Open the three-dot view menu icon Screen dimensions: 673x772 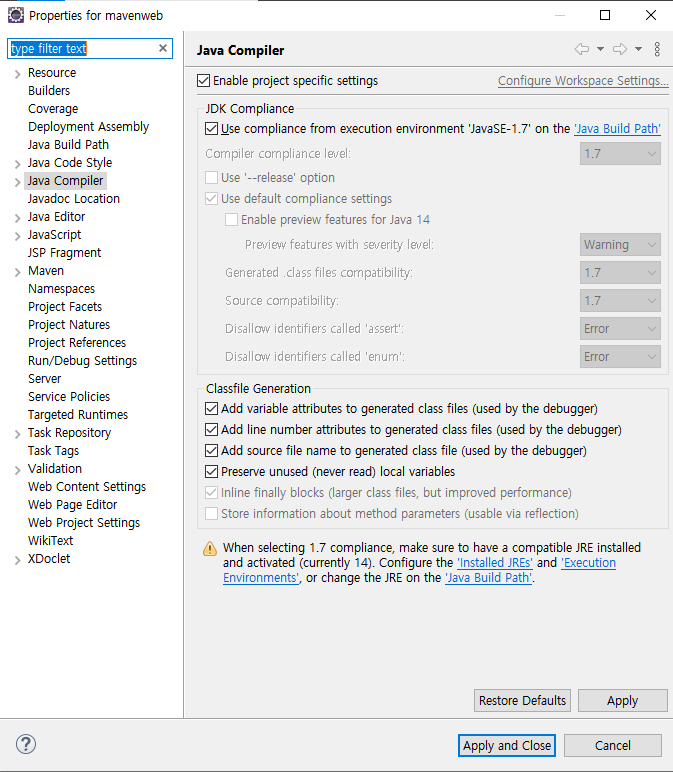[657, 49]
